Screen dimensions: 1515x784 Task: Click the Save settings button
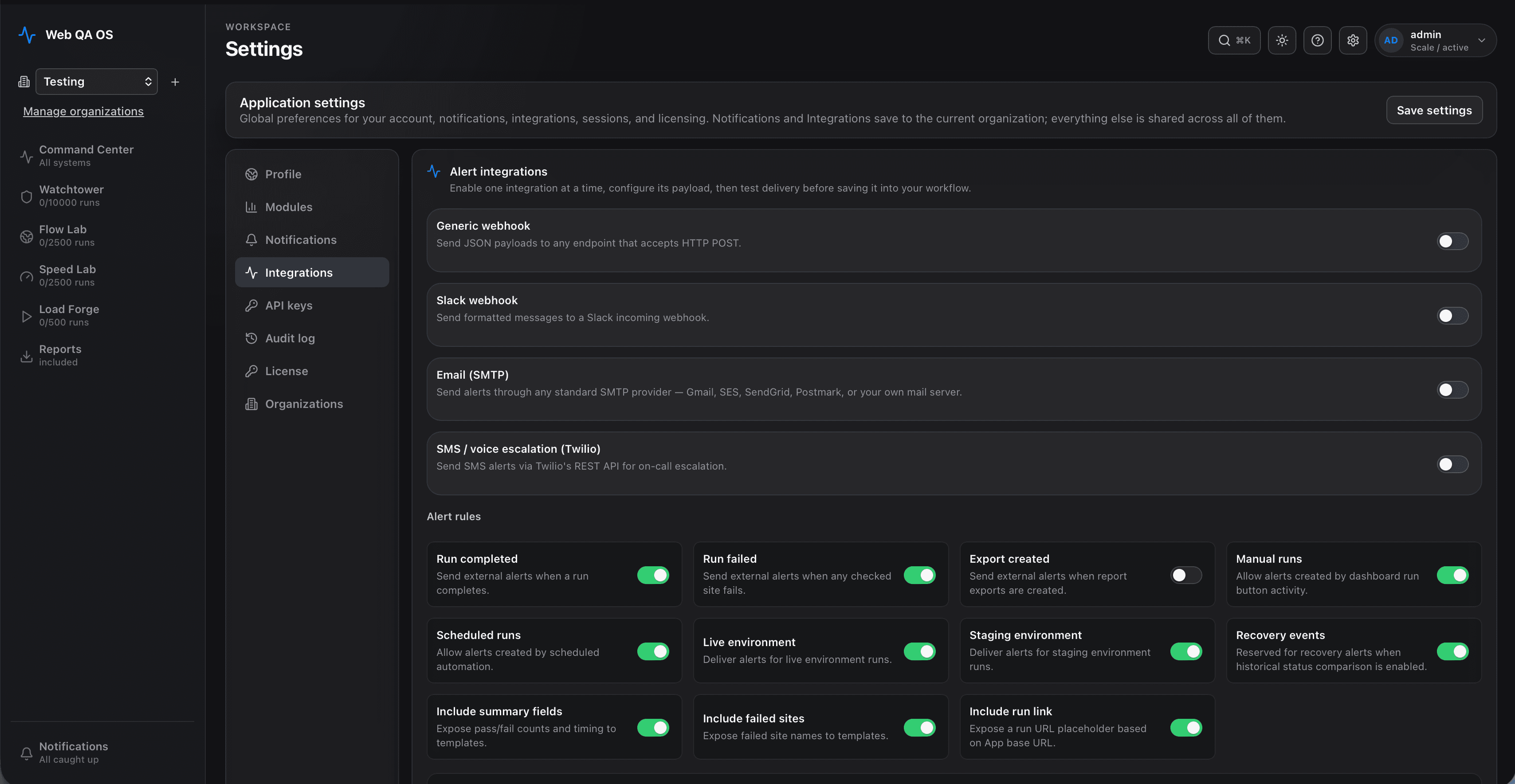1434,110
